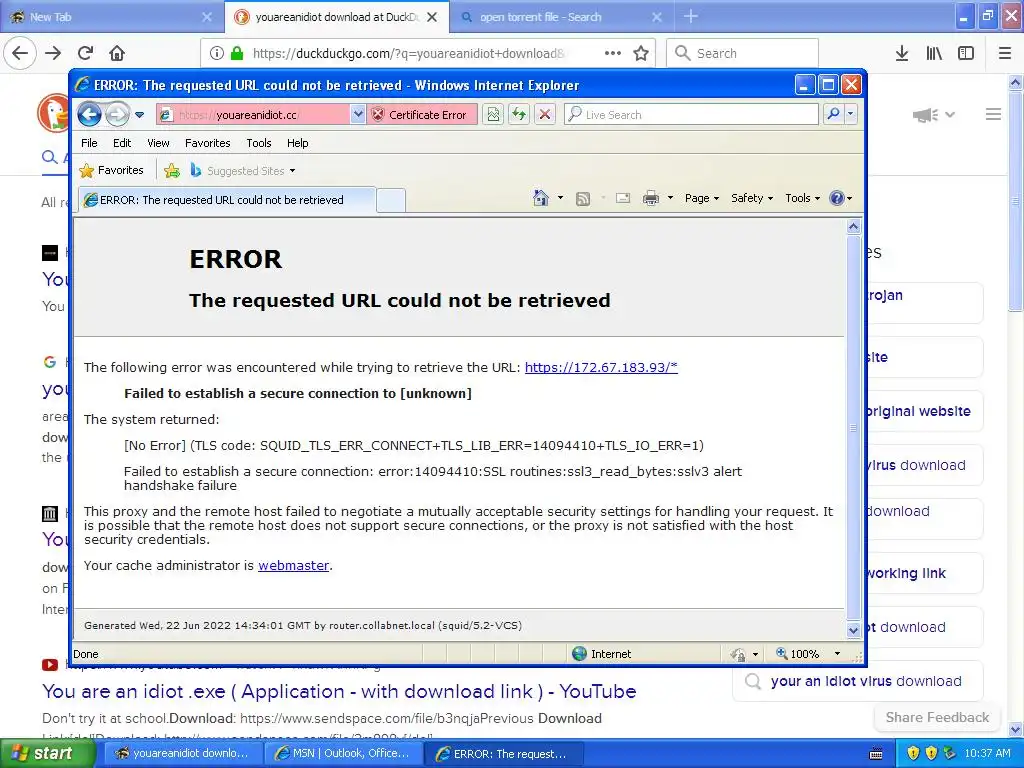Screen dimensions: 1024x768
Task: Click IE page scrollbar up arrow
Action: point(854,227)
